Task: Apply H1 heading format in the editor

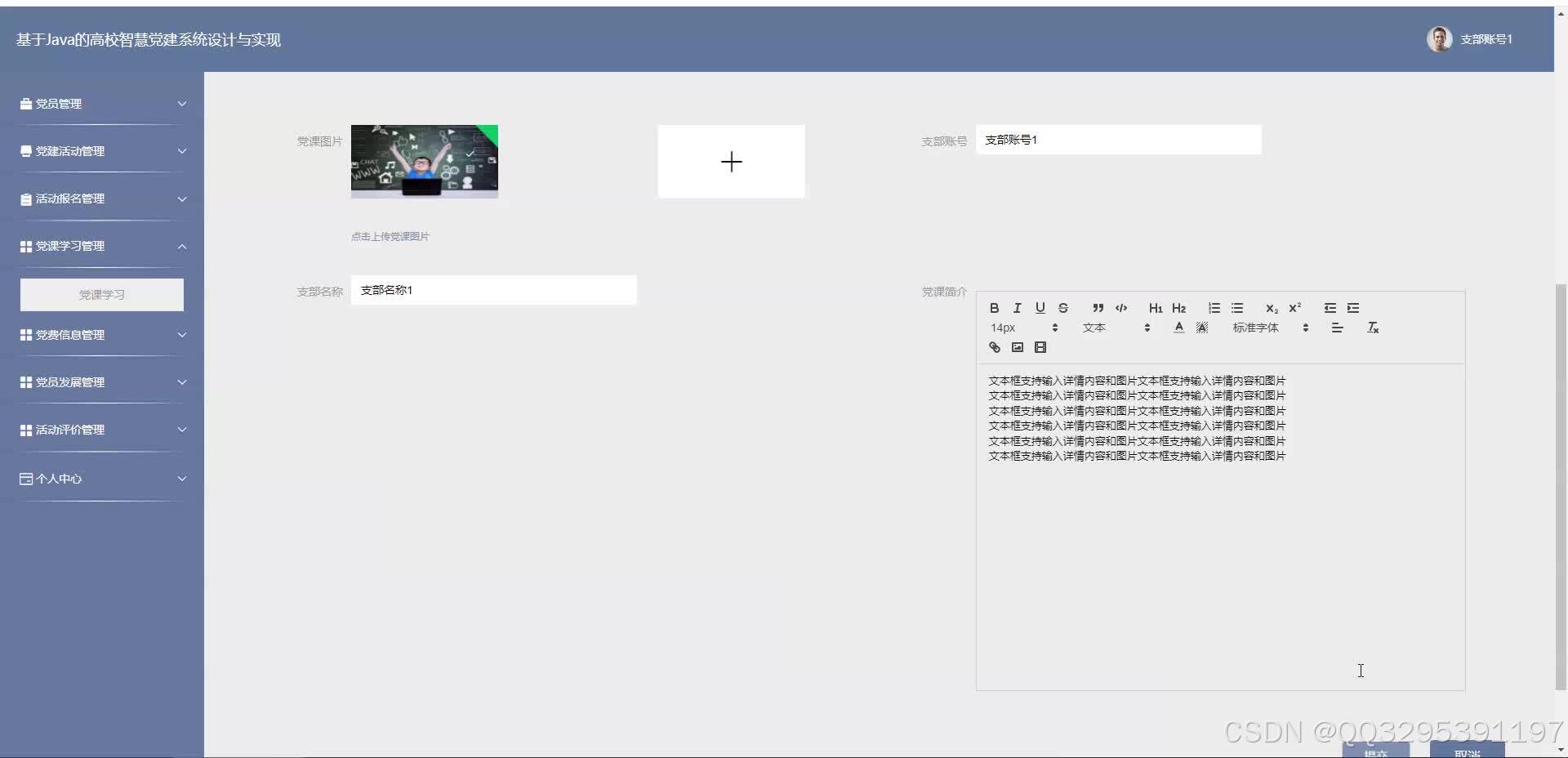Action: pos(1155,308)
